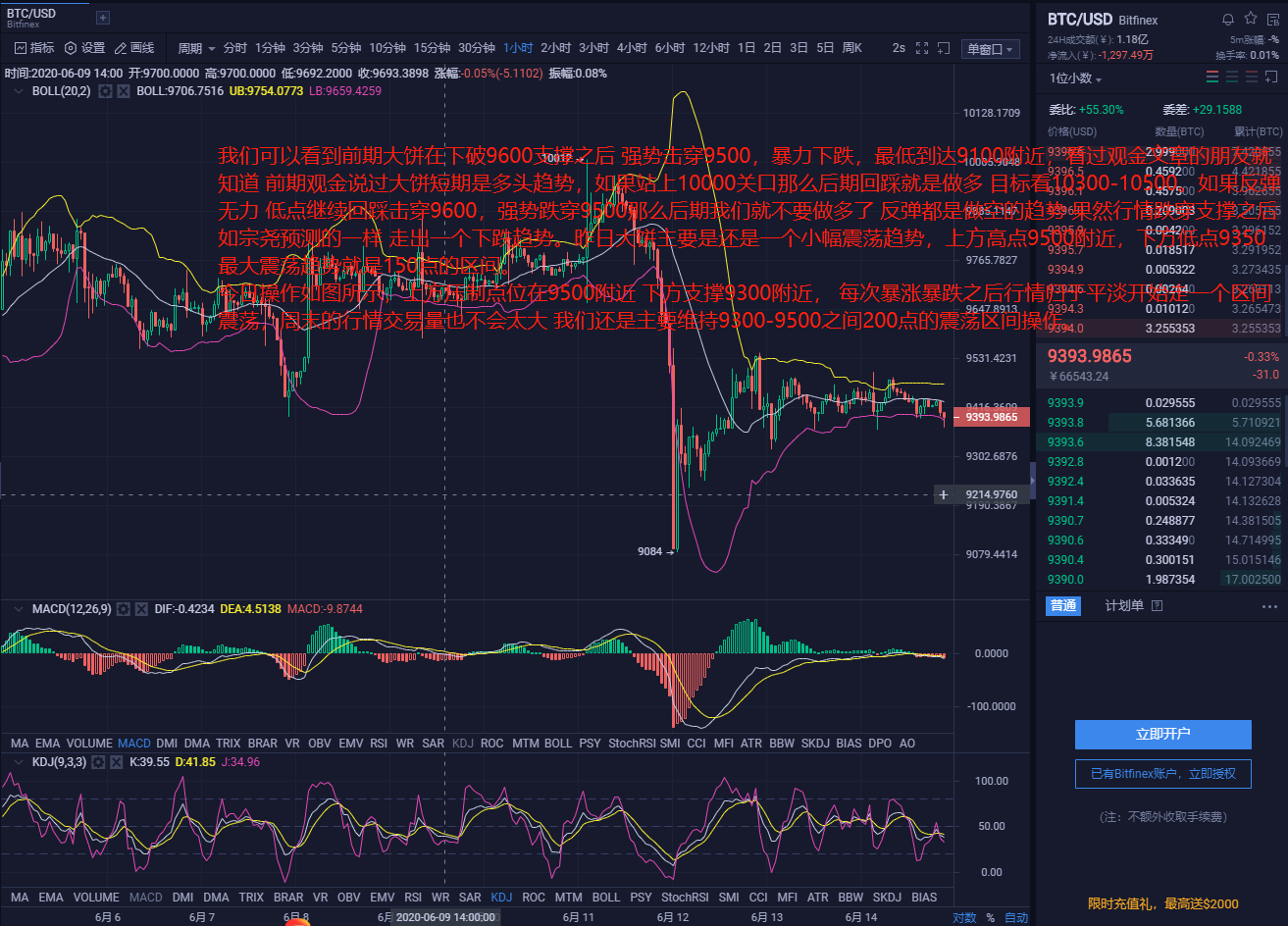Click the notification bell icon
The image size is (1288, 926).
point(1228,19)
